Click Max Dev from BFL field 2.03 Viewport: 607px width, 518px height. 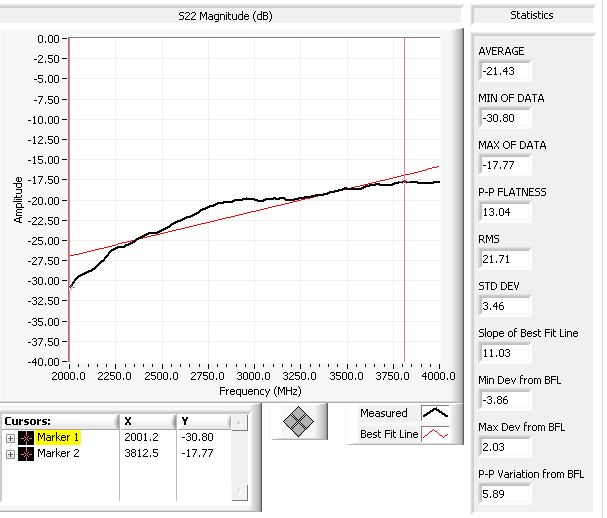tap(505, 447)
